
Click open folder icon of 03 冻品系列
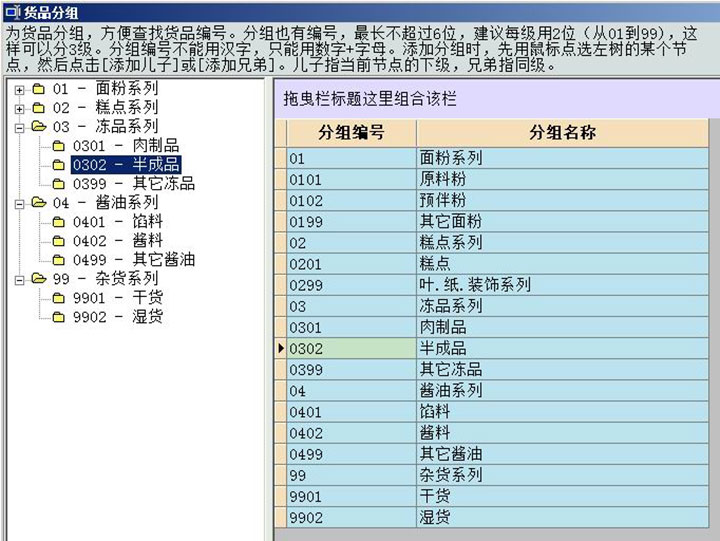click(38, 127)
